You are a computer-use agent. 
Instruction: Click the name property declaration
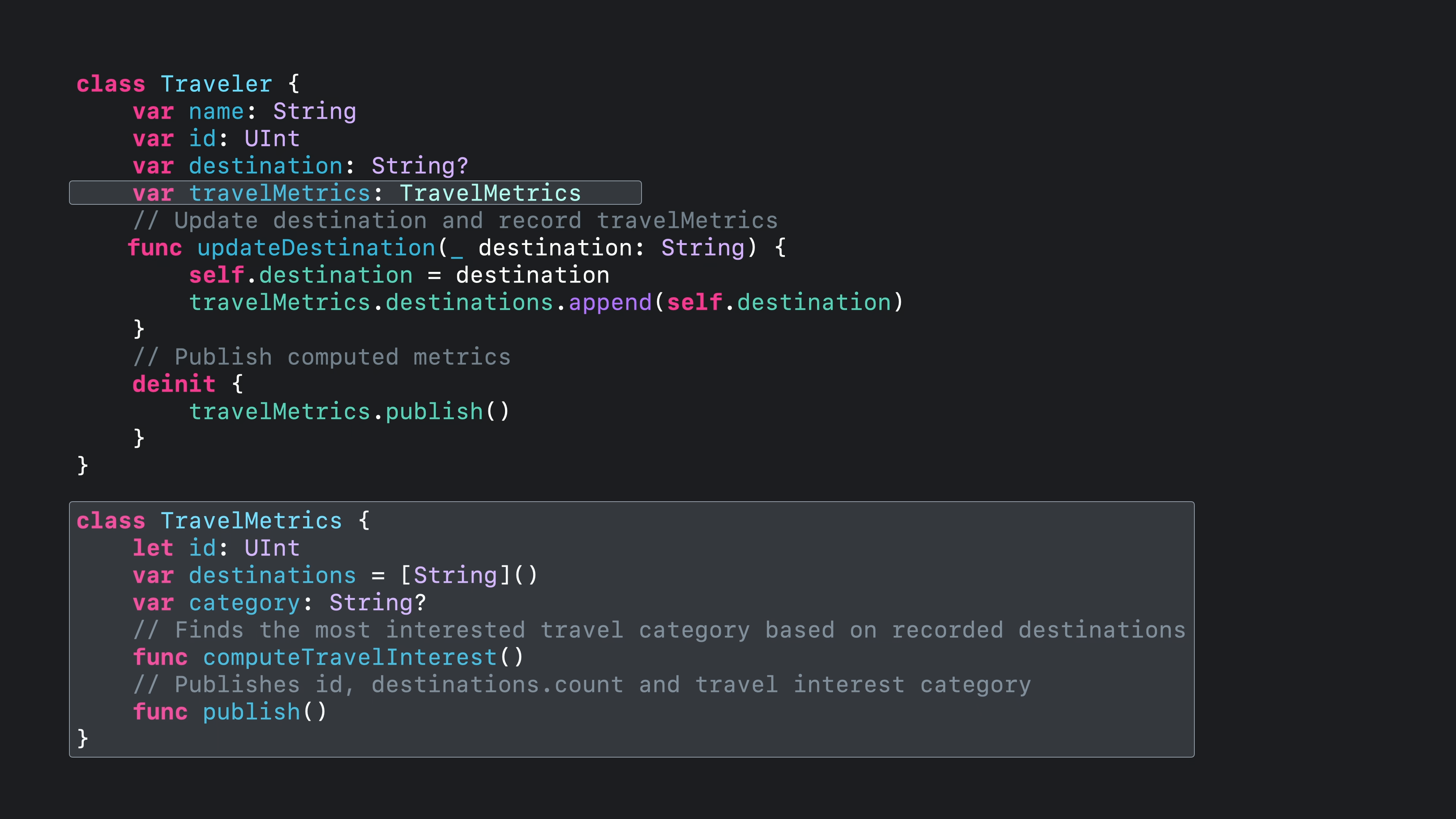[x=216, y=111]
